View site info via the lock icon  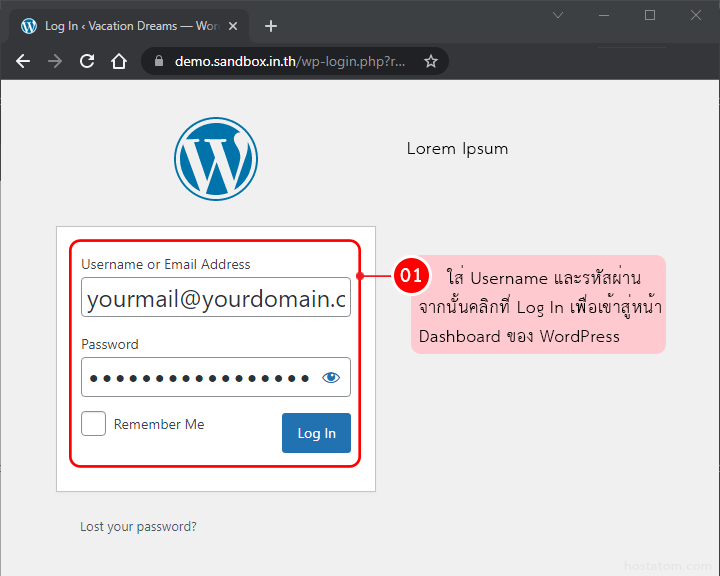tap(158, 61)
